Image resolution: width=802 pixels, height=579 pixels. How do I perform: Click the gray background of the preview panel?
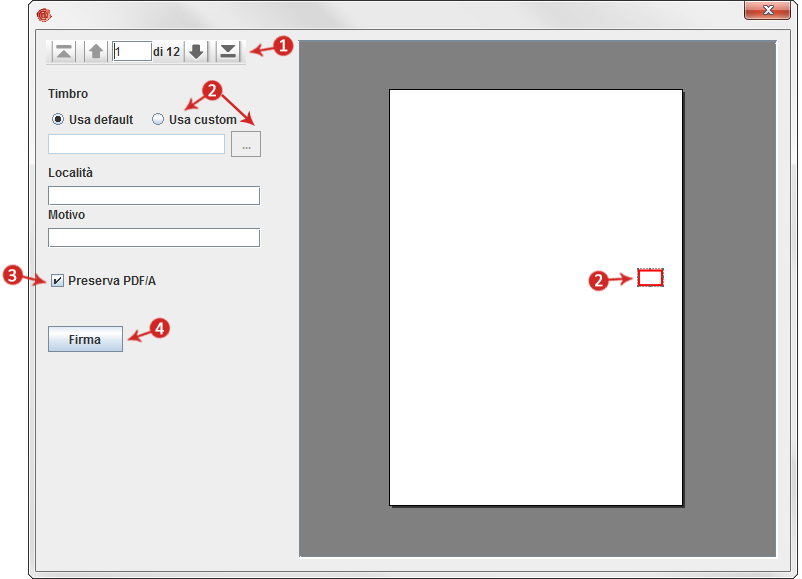340,300
